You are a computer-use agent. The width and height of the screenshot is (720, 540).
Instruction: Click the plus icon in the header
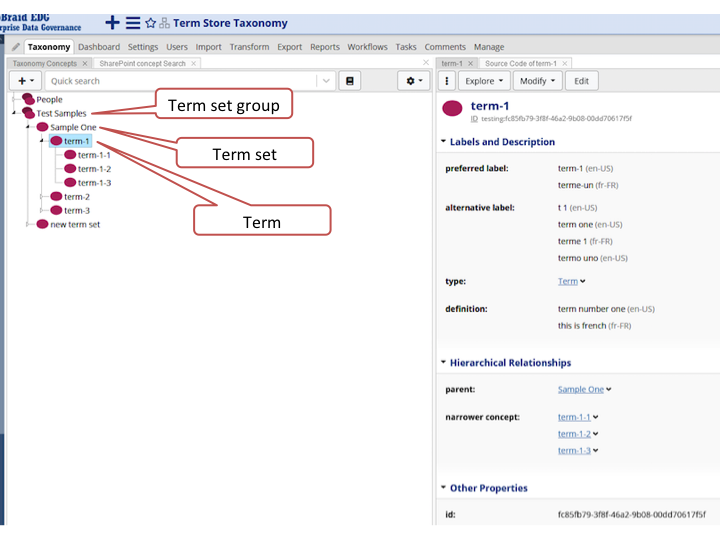click(113, 22)
